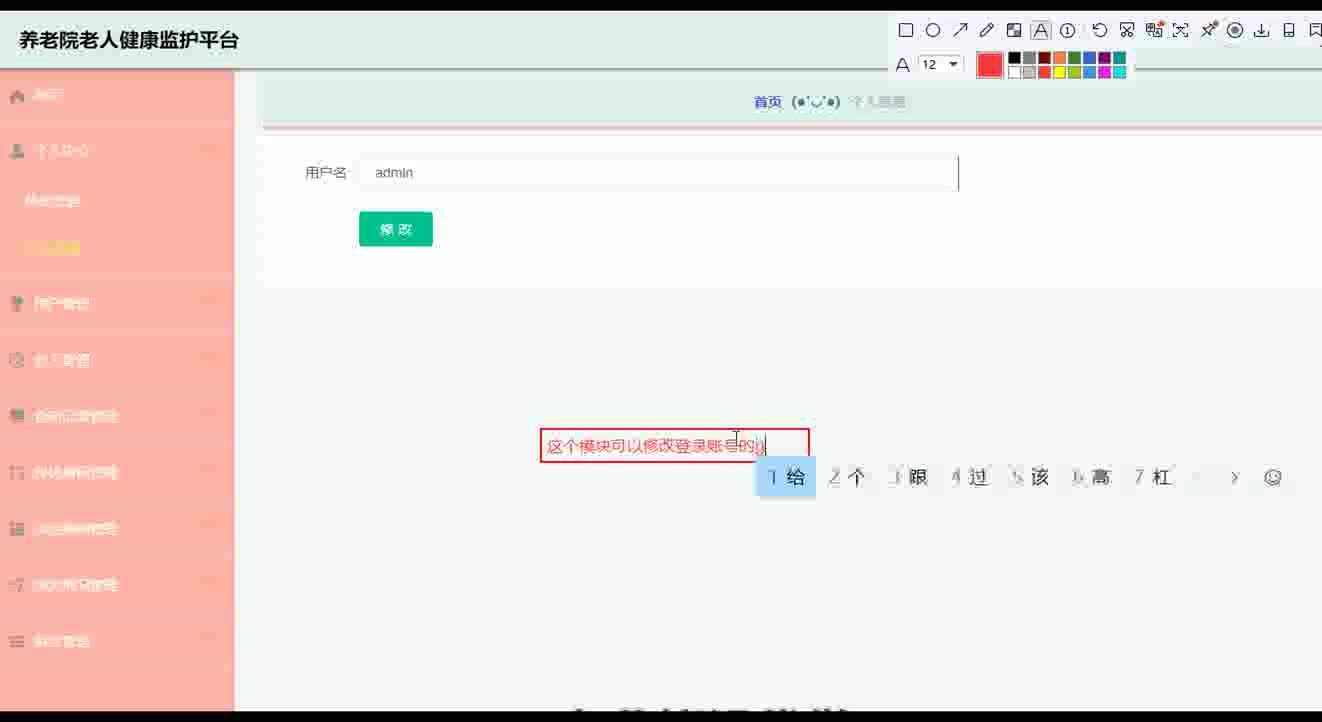Image resolution: width=1322 pixels, height=722 pixels.
Task: Open the translate screenshot tool
Action: point(1154,30)
